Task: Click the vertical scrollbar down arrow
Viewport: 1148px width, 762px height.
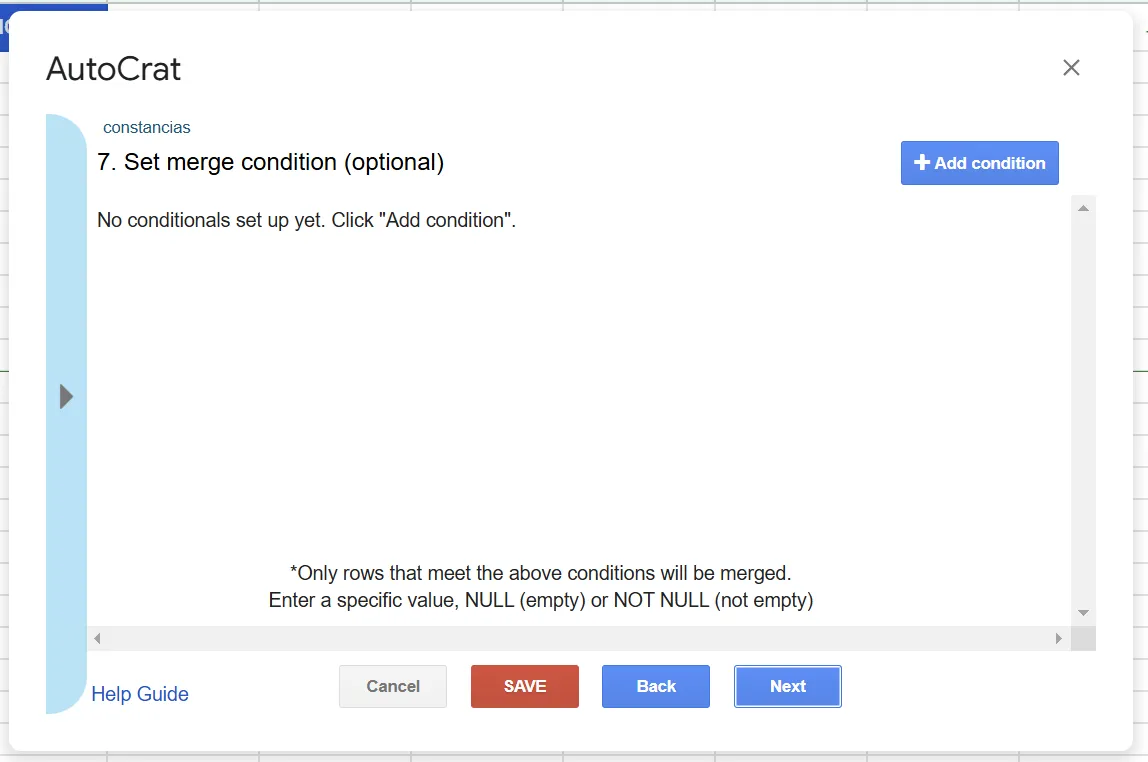Action: click(x=1084, y=613)
